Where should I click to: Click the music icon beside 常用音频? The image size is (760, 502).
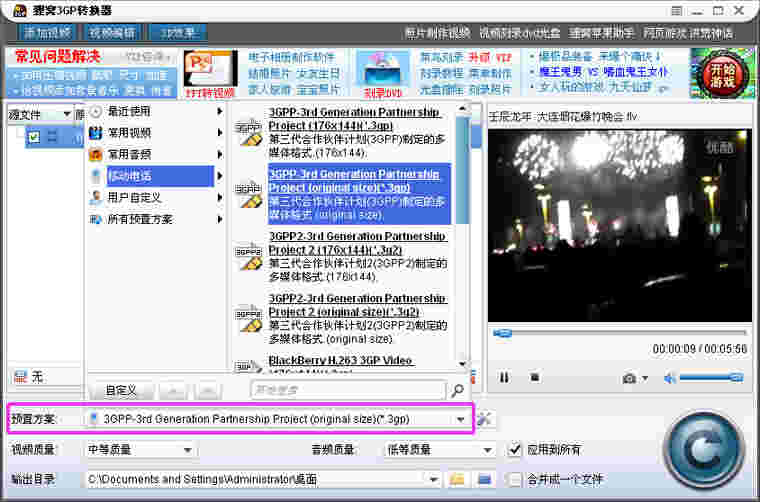pyautogui.click(x=96, y=155)
